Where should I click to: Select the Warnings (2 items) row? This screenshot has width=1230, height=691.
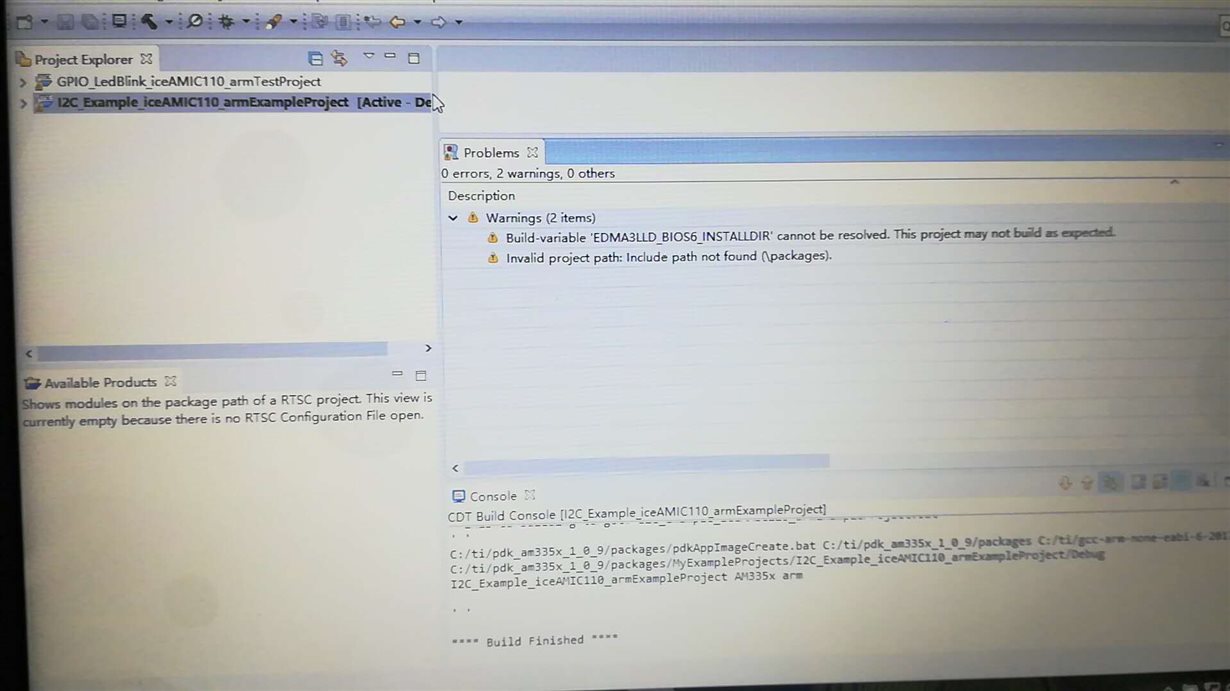tap(541, 218)
